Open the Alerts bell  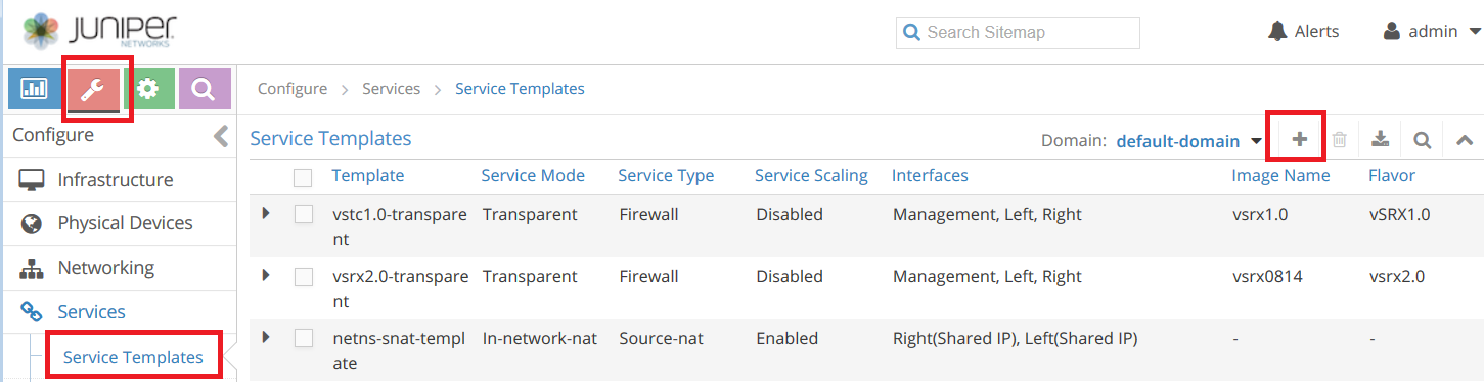(x=1303, y=31)
